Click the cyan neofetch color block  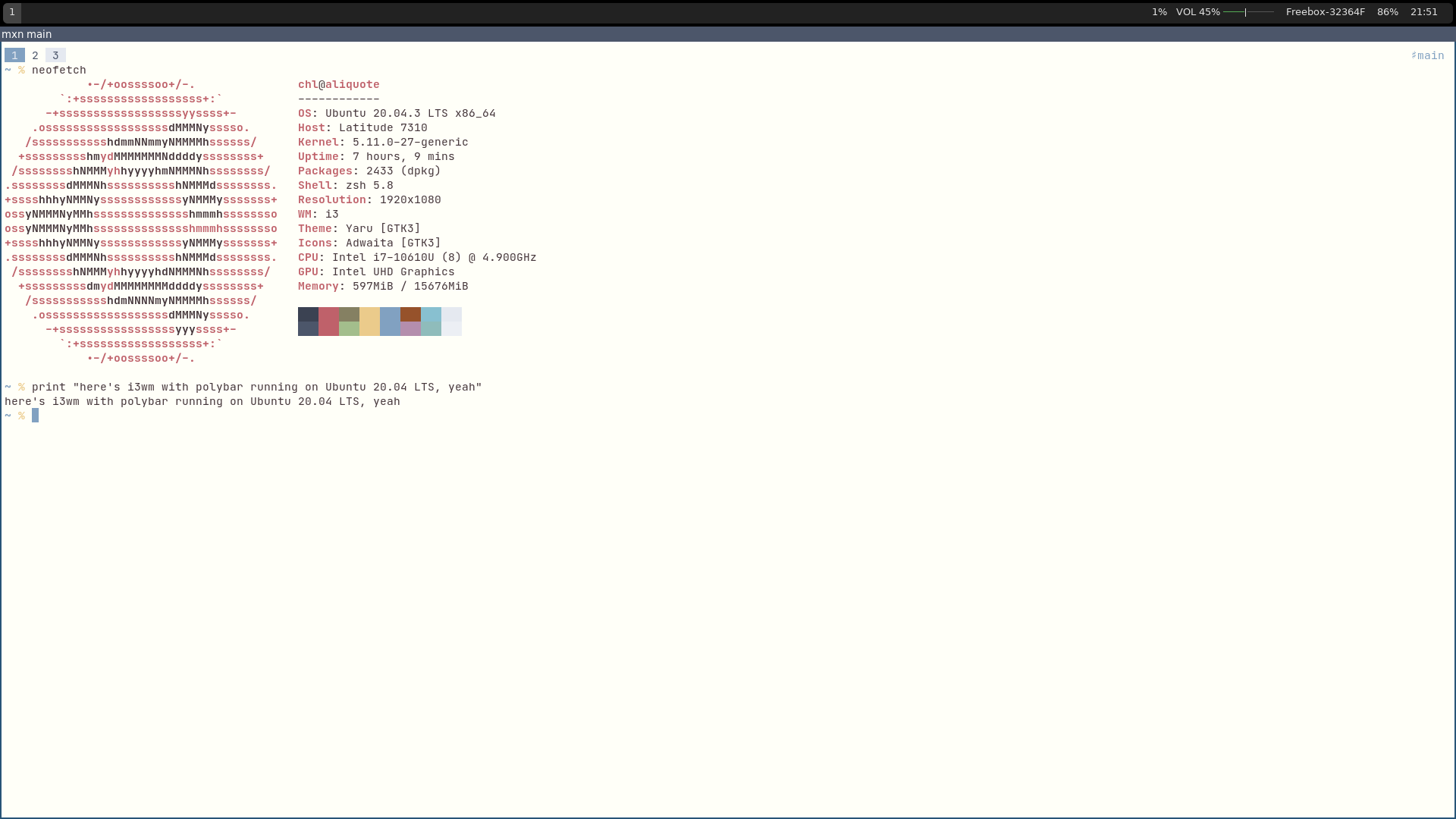point(431,314)
